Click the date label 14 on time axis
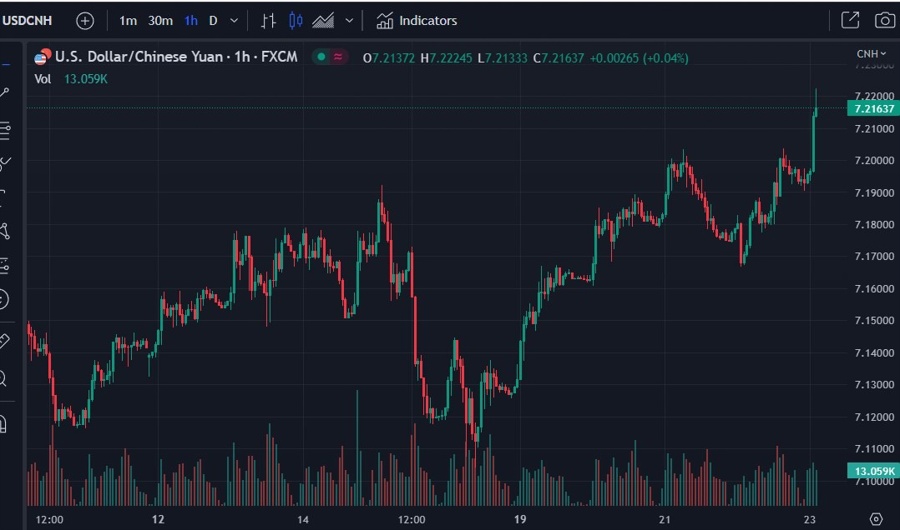 tap(302, 520)
